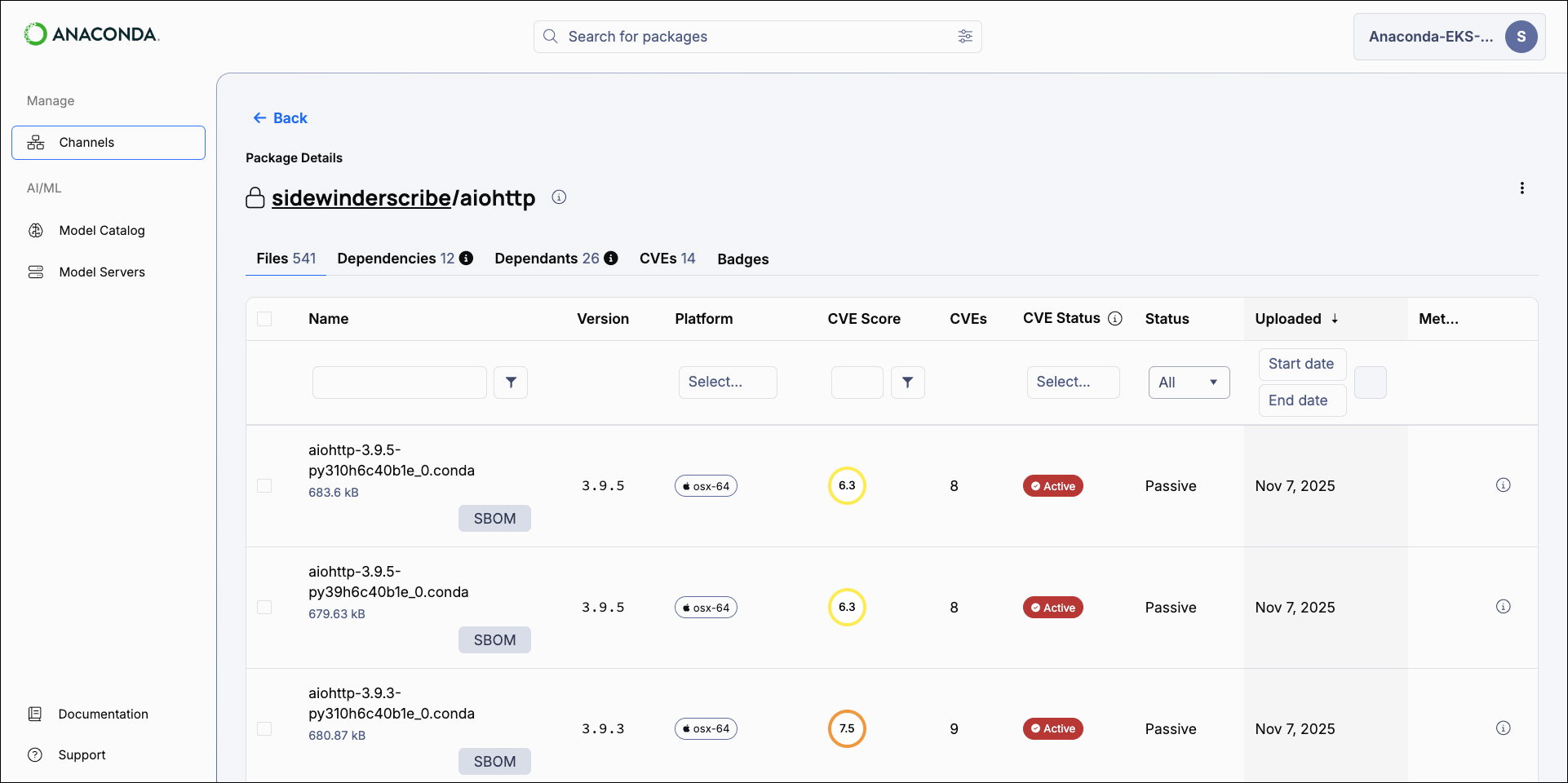Open the package actions kebab menu

point(1522,188)
